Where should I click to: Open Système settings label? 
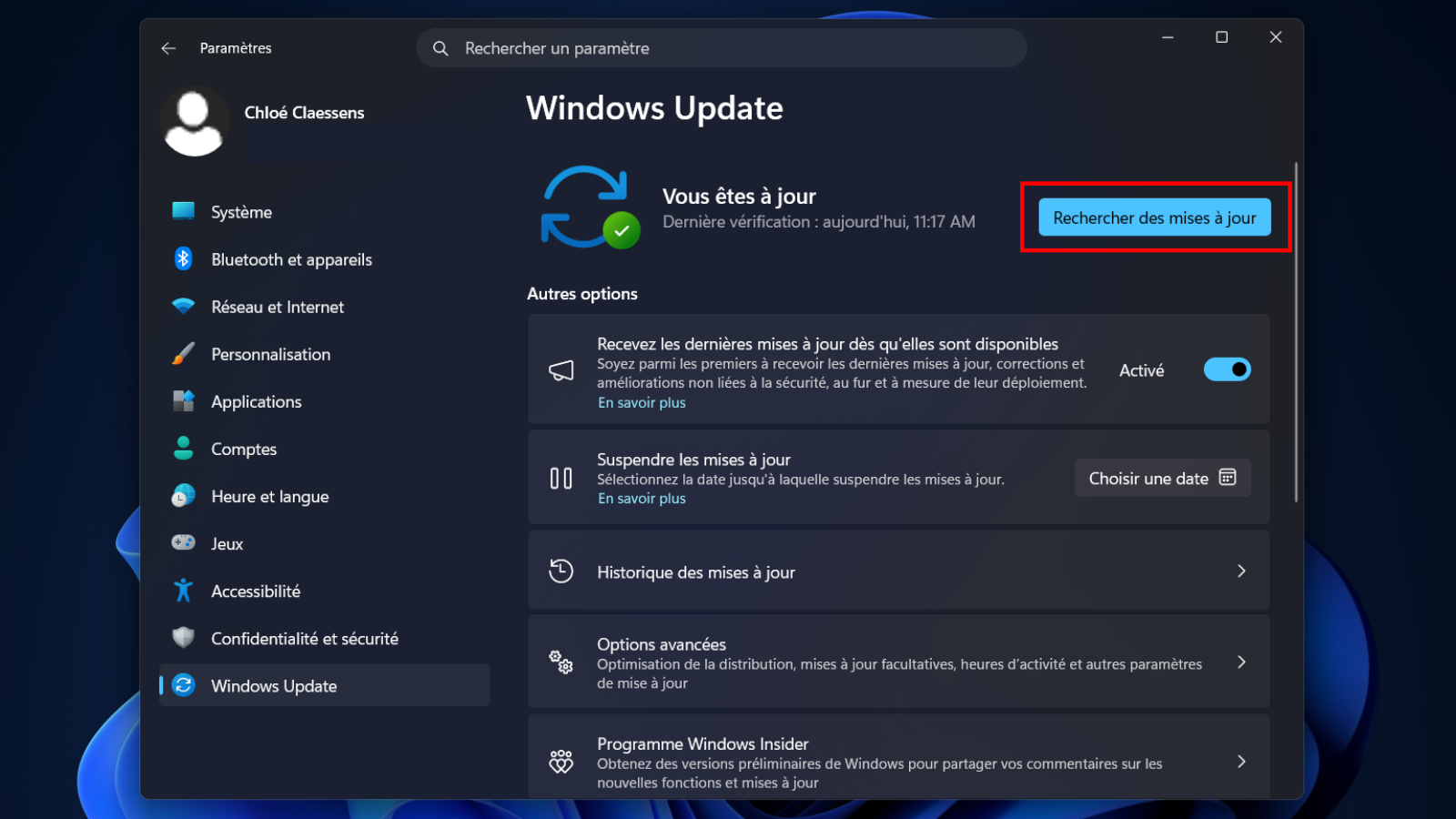(x=241, y=212)
